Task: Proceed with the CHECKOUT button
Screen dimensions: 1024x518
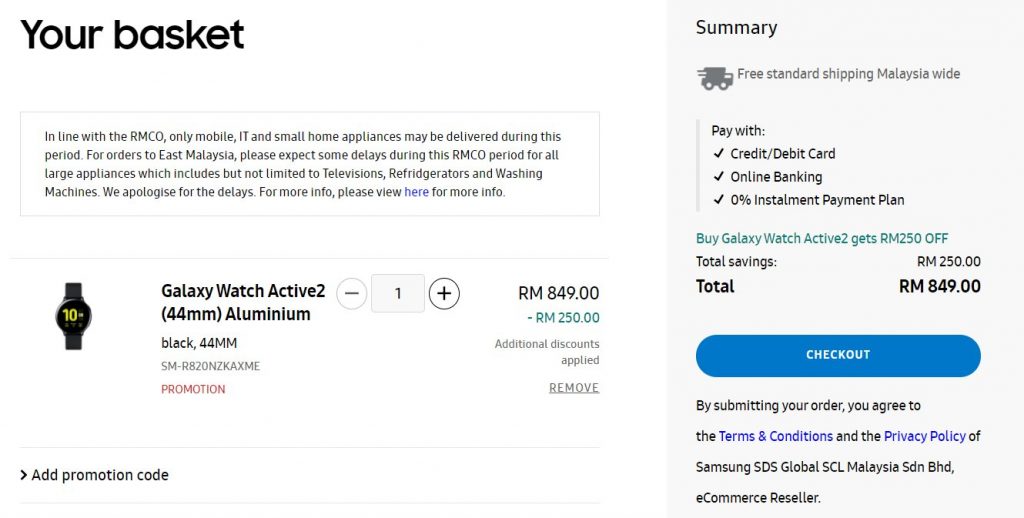Action: (838, 355)
